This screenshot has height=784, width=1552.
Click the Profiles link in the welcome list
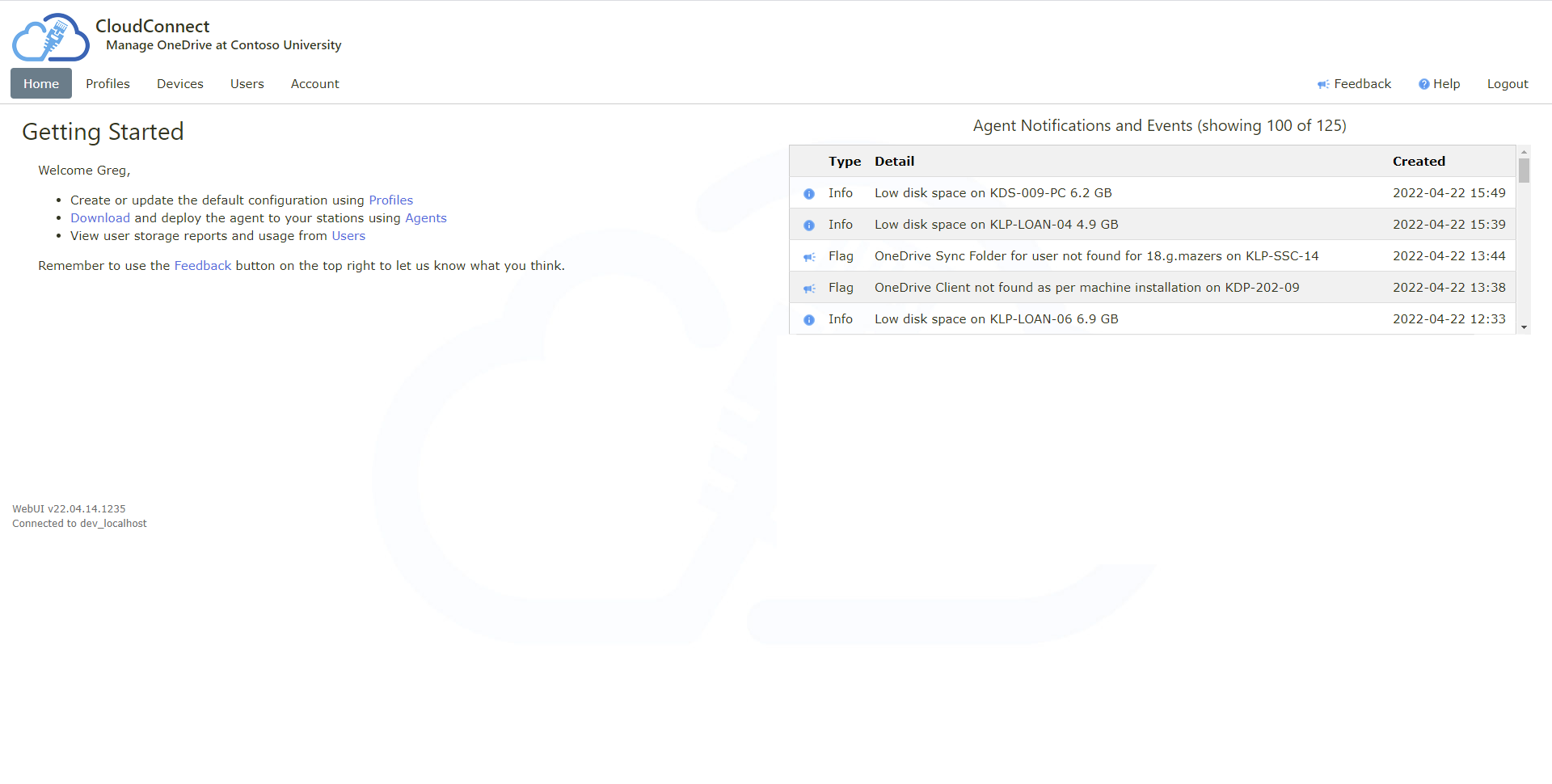coord(390,200)
